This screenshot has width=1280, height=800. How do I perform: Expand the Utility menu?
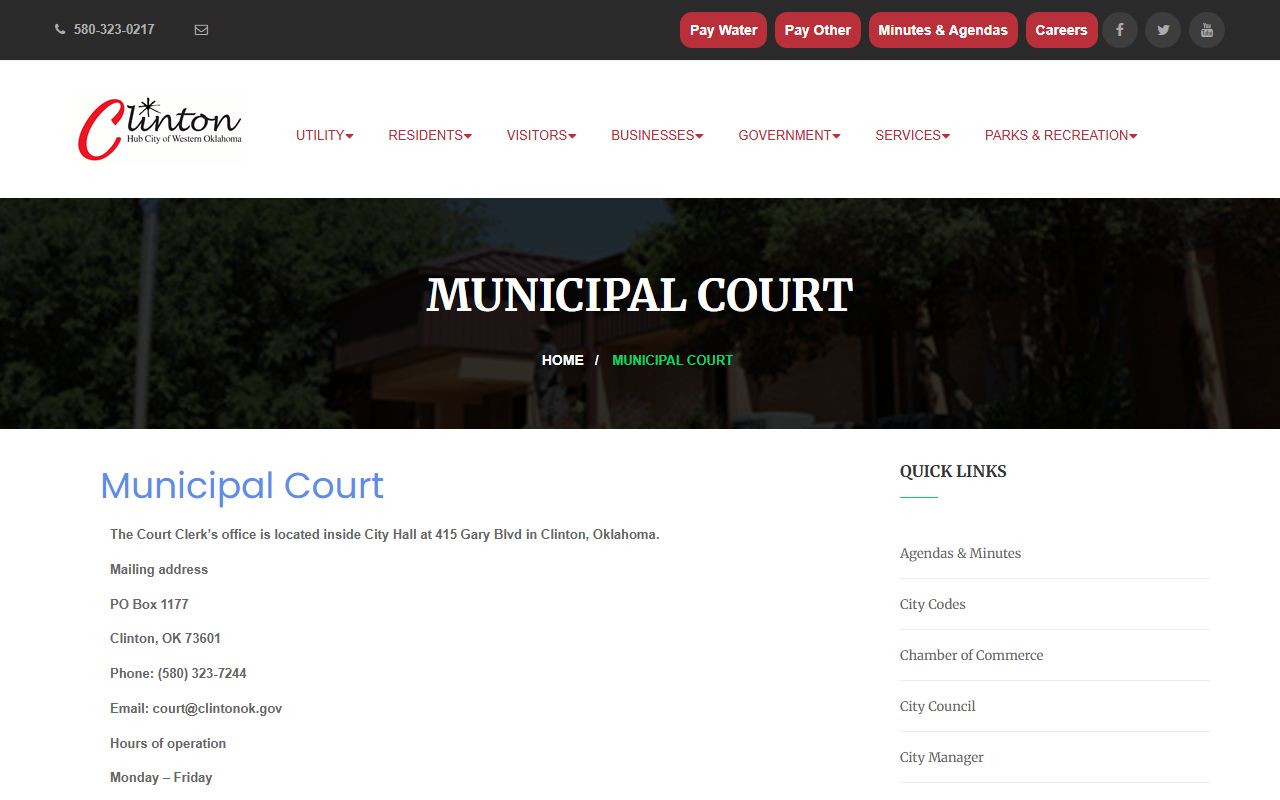[325, 135]
